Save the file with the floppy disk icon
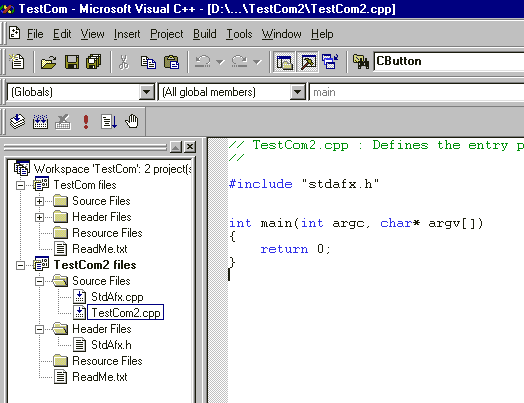Screen dimensions: 524x403 (72, 62)
